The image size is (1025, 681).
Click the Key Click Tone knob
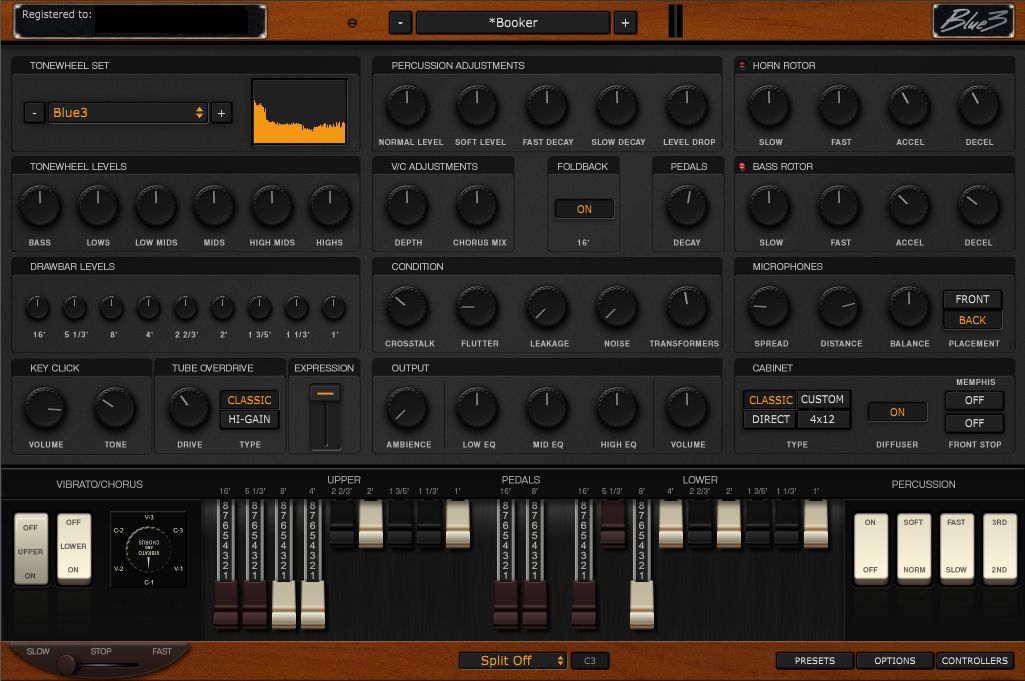point(115,408)
